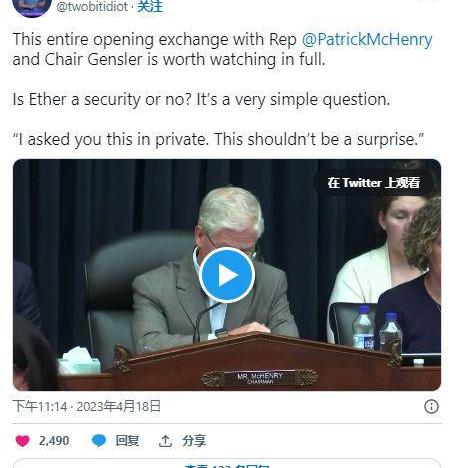Click the quoted line about private question
455x468 pixels.
click(x=218, y=139)
